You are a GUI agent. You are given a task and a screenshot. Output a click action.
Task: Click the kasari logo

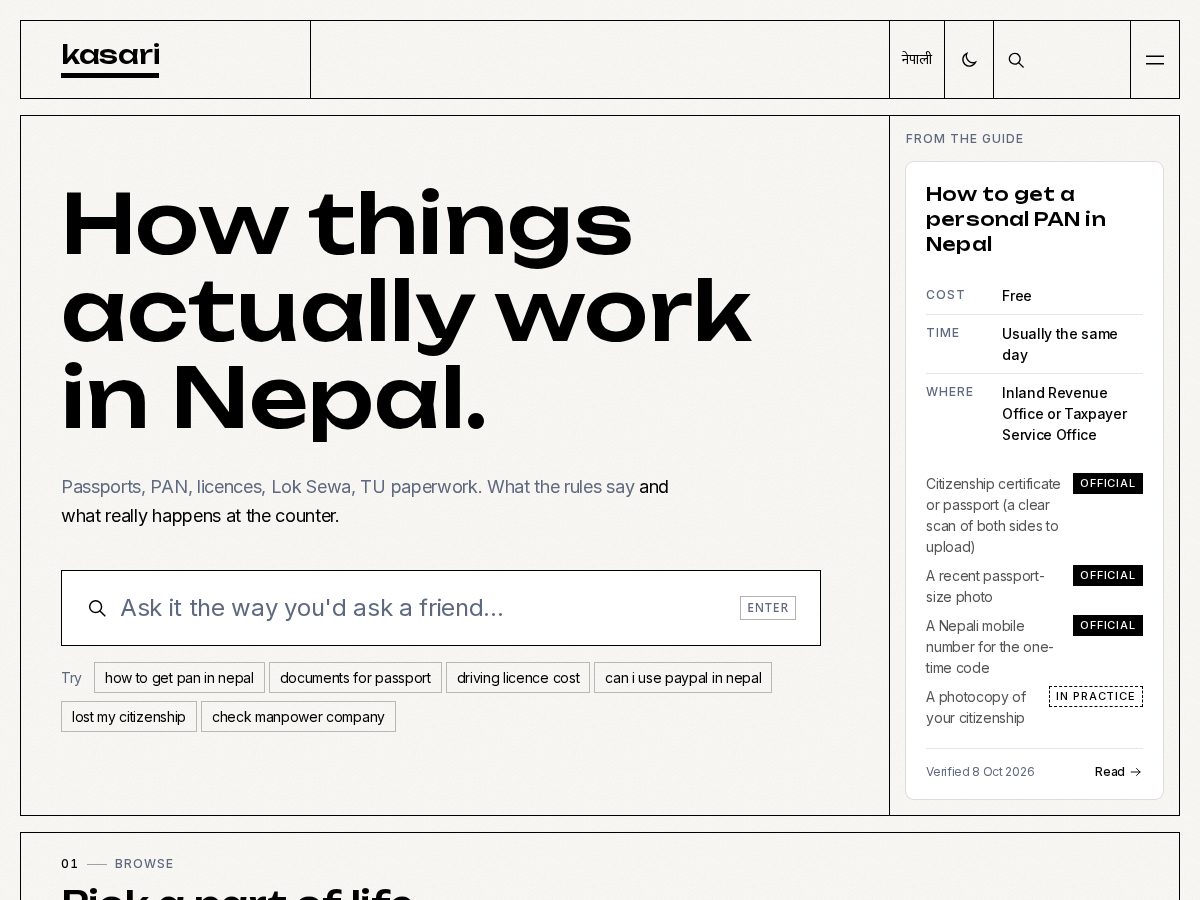[110, 59]
